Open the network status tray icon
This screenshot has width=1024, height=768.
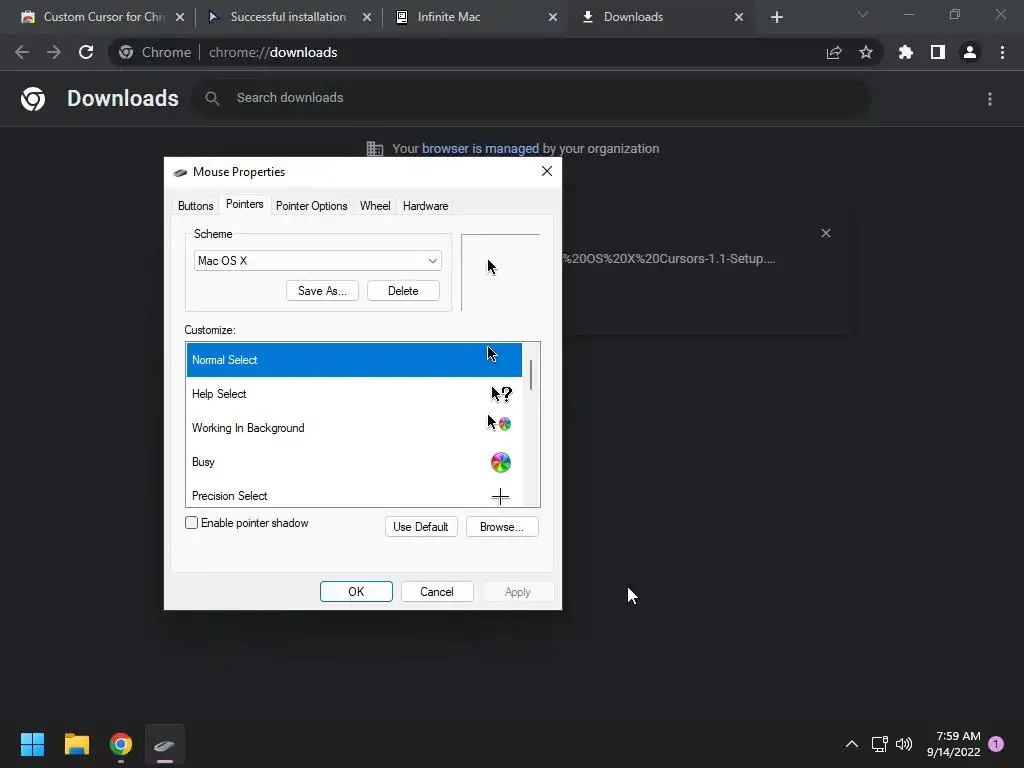(880, 744)
